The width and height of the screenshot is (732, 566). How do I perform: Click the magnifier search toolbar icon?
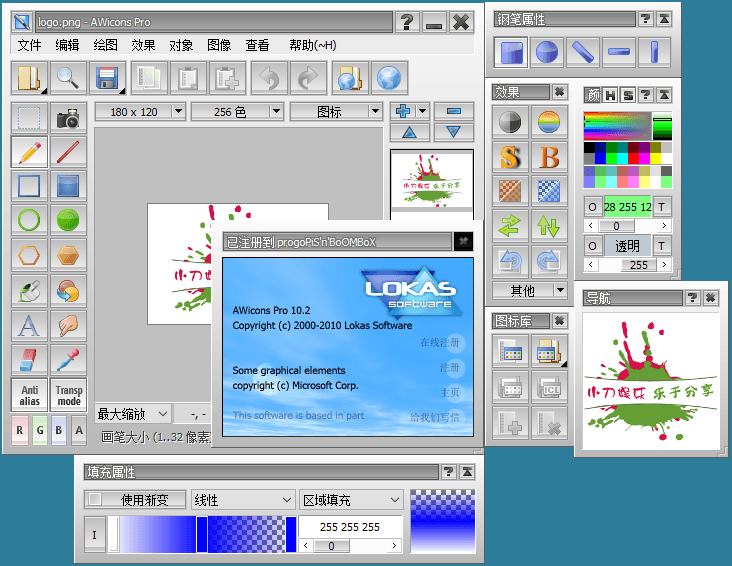pyautogui.click(x=68, y=78)
